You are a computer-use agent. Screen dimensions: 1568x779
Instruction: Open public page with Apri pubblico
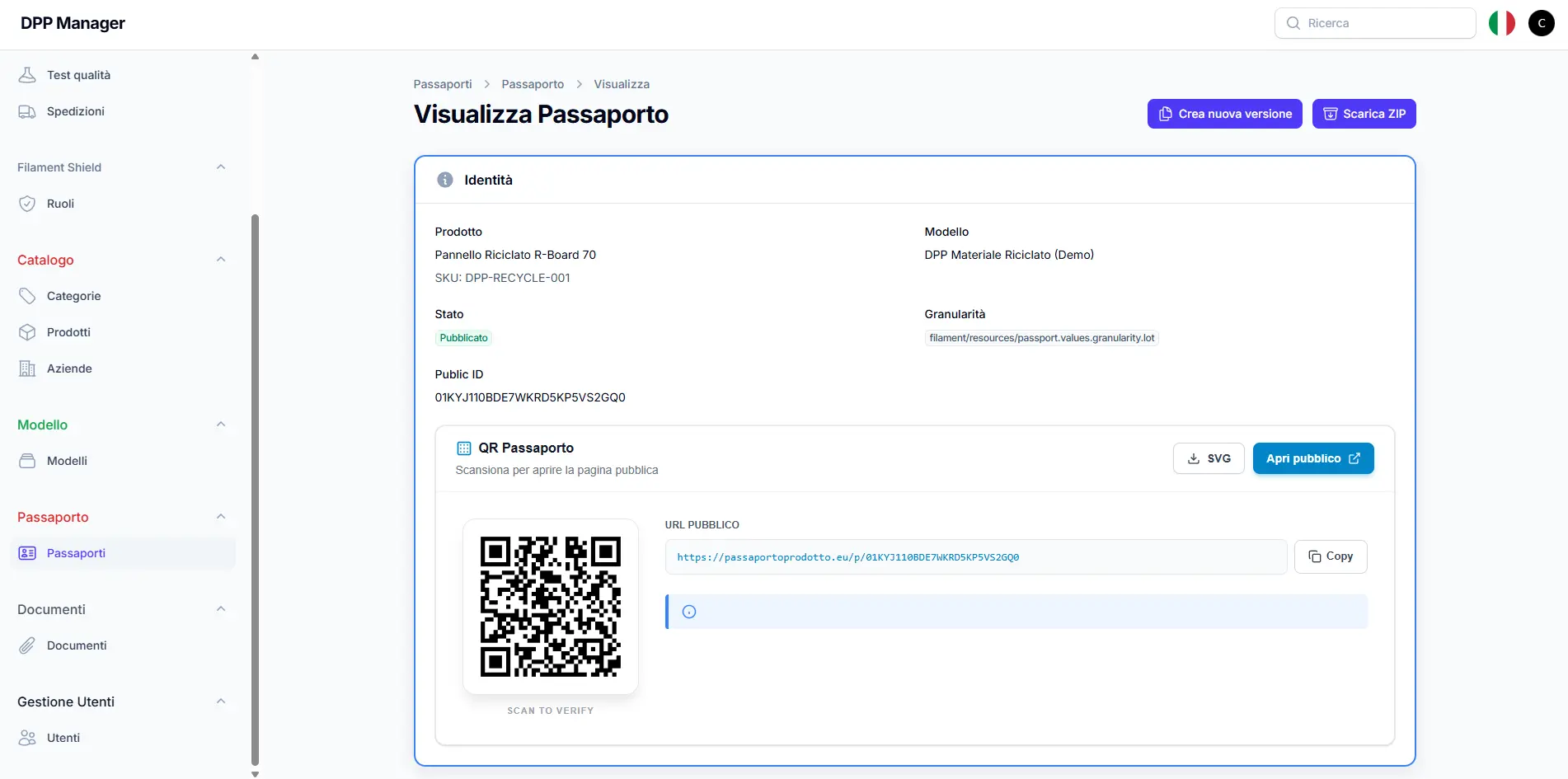pos(1313,458)
